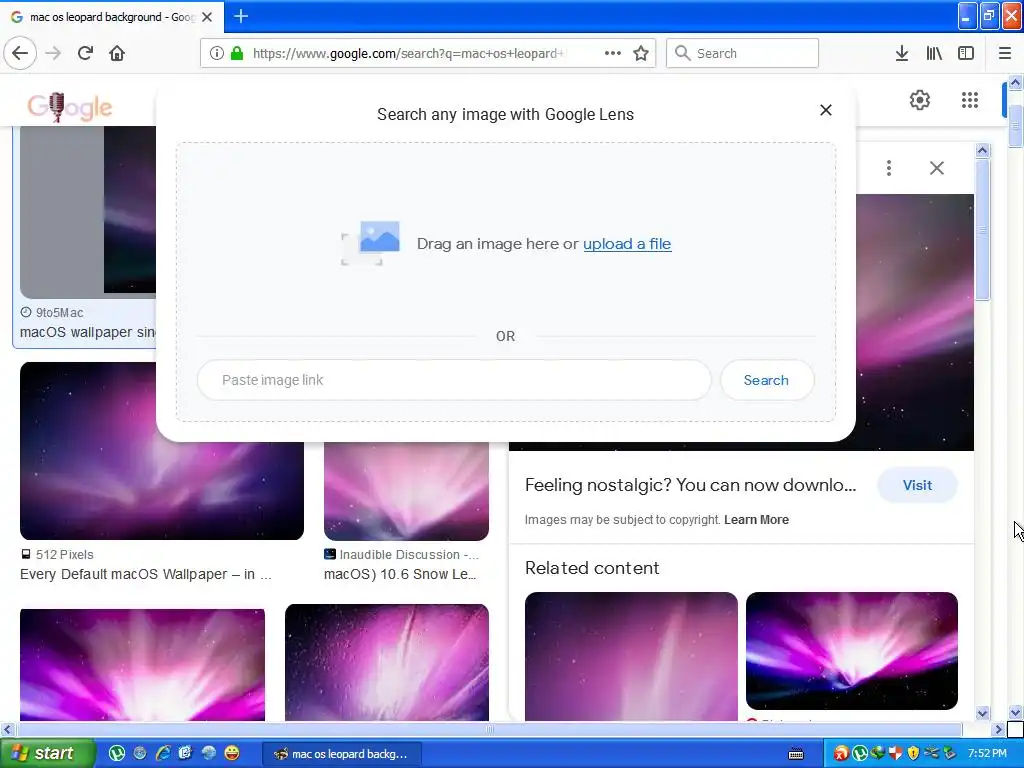Screen dimensions: 1024x768
Task: Click the address bar URL
Action: tap(409, 54)
